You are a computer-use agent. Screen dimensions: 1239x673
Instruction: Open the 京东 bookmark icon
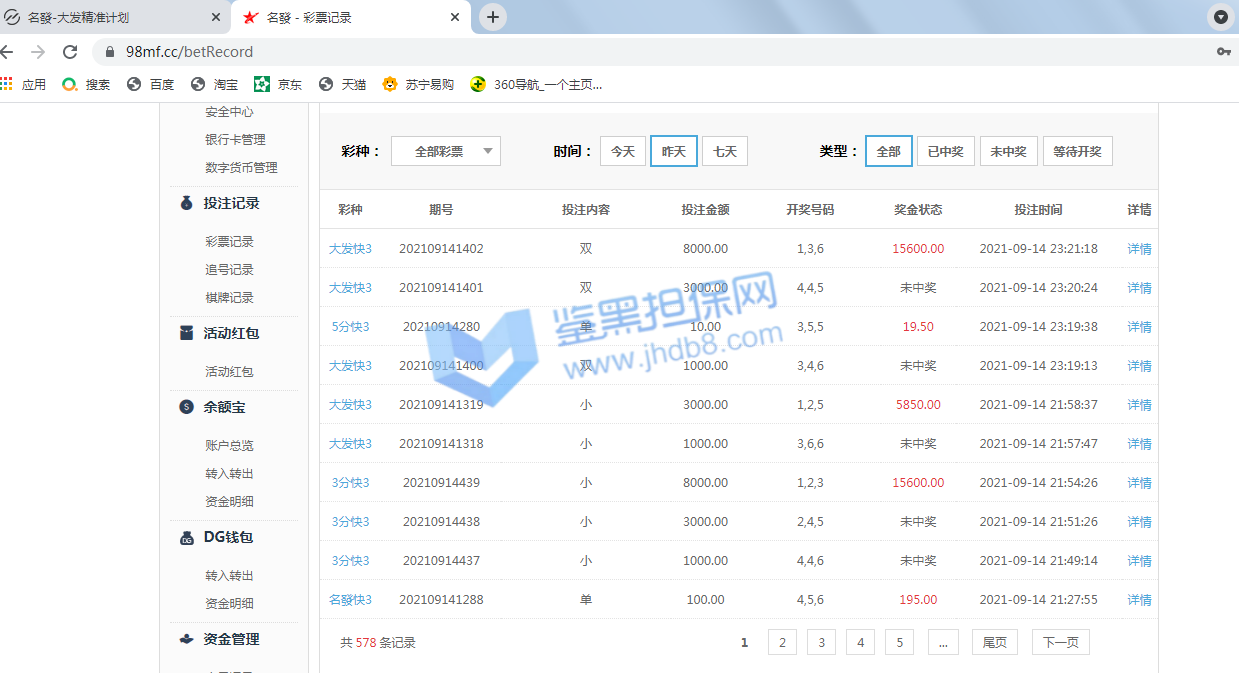pos(262,84)
